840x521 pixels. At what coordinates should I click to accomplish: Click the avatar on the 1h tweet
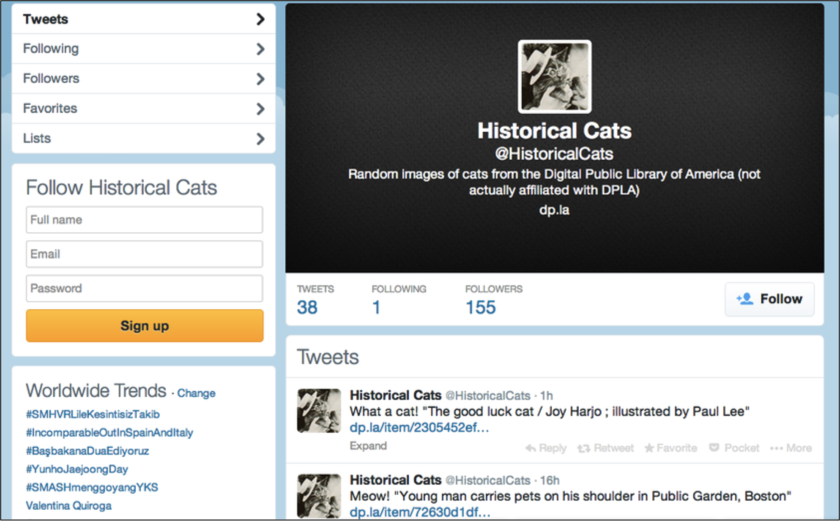pos(319,411)
